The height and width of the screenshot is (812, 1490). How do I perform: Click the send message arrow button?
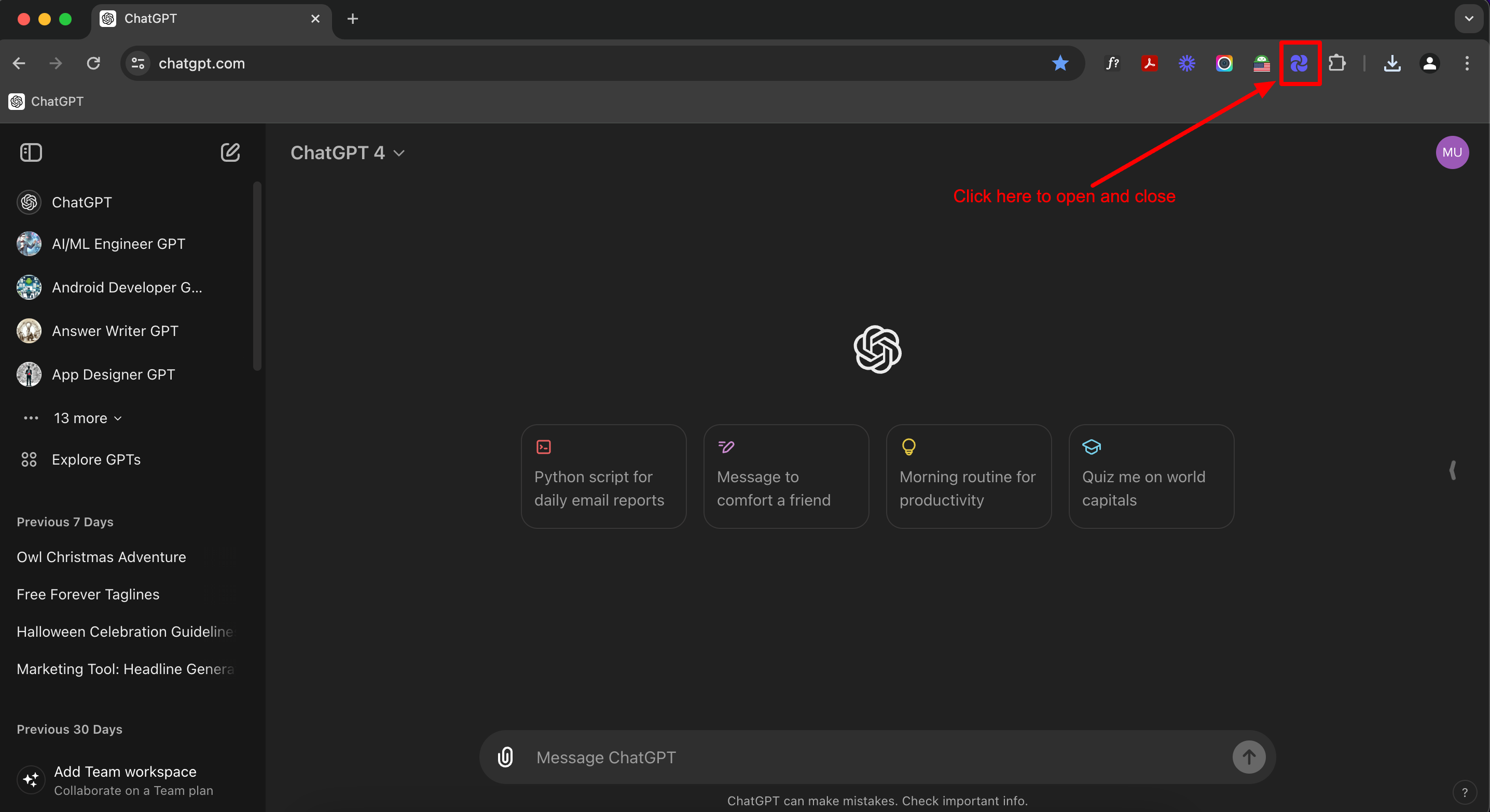click(x=1248, y=757)
